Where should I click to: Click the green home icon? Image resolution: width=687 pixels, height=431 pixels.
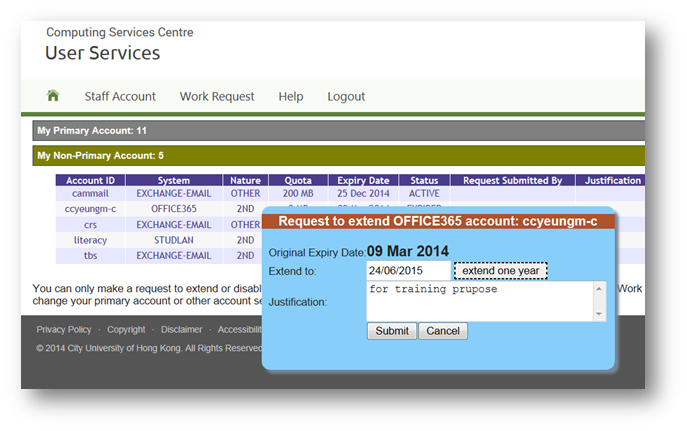coord(53,96)
